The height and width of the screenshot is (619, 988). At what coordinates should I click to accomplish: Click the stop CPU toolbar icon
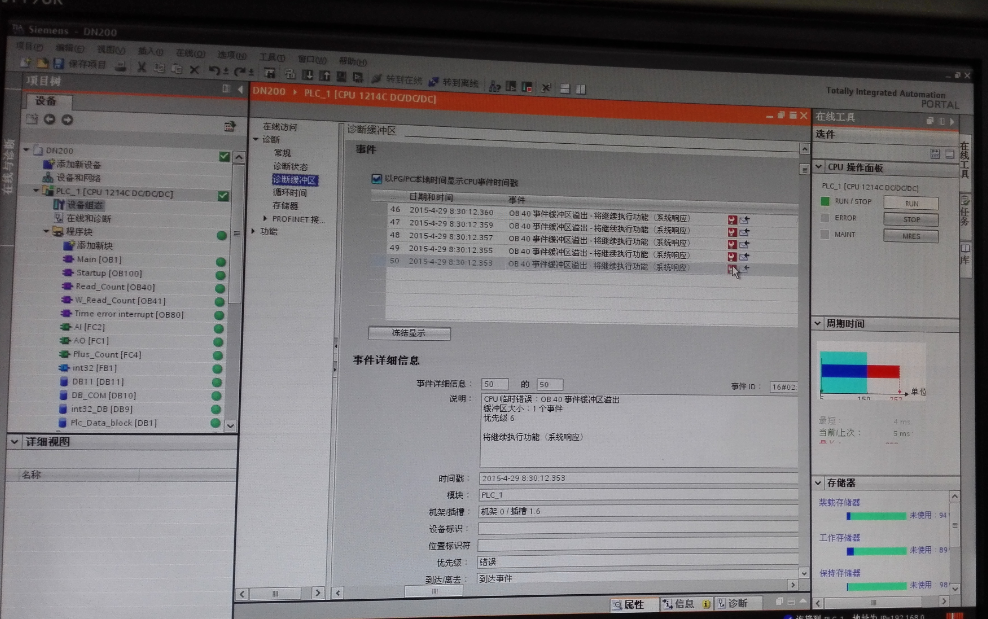tap(527, 87)
